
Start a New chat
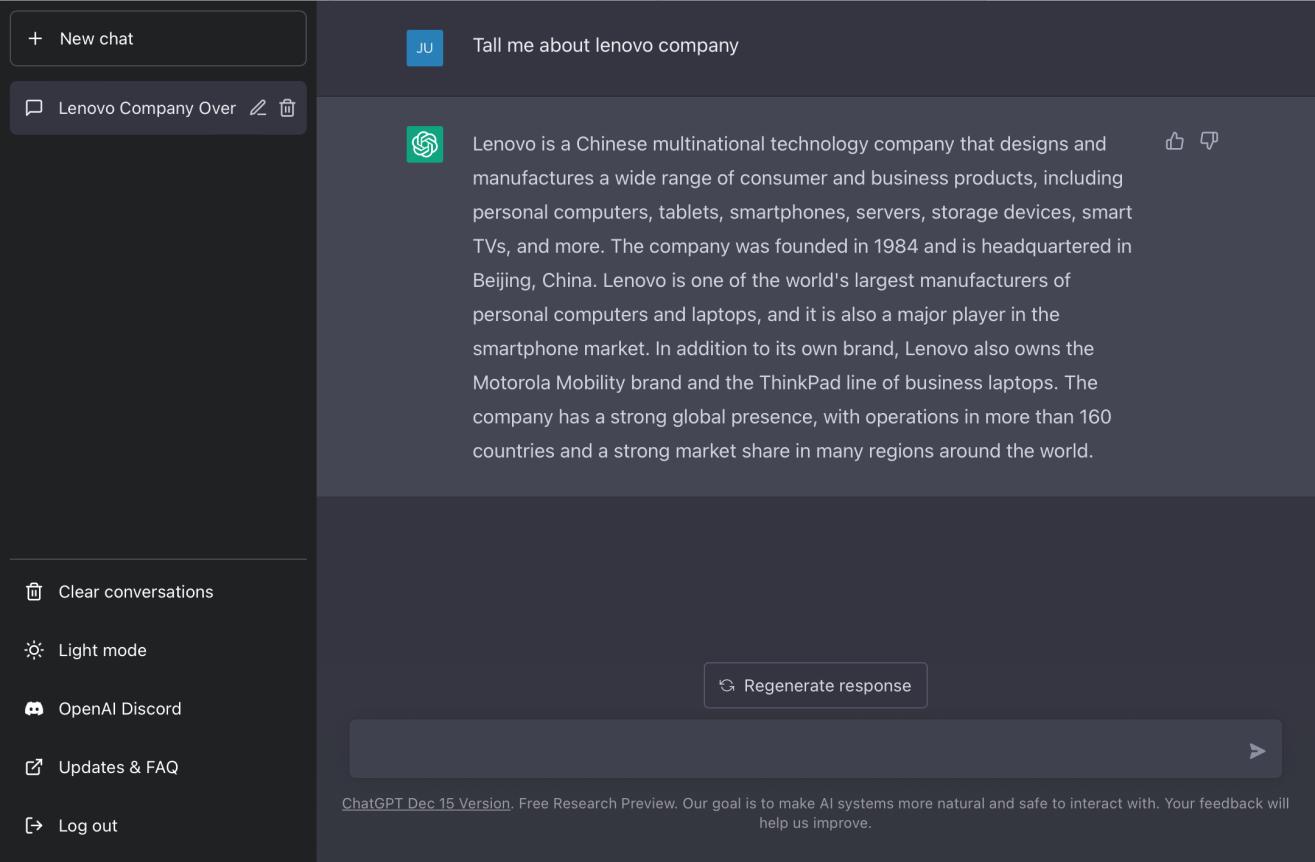(x=158, y=38)
